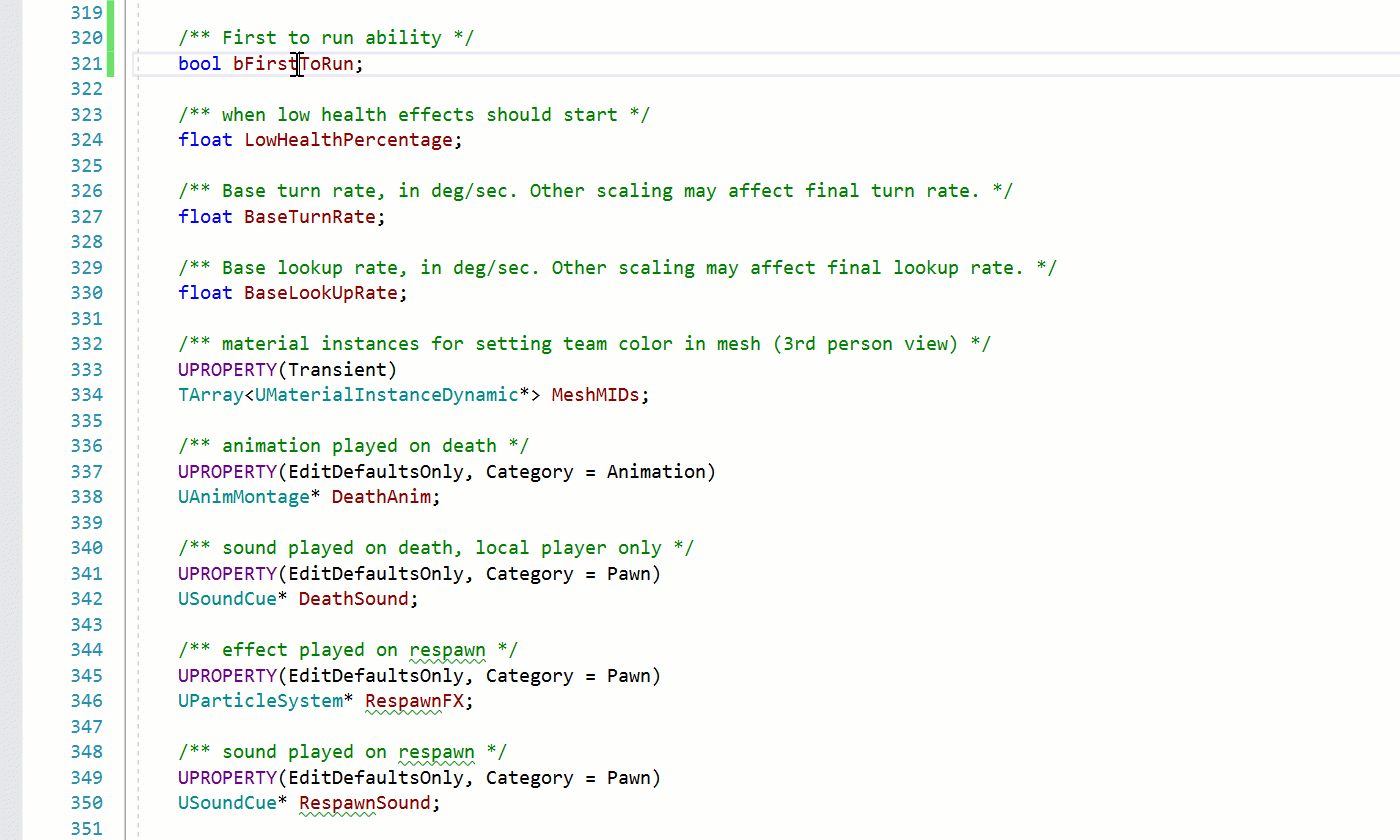This screenshot has width=1400, height=840.
Task: Click line number 337
Action: [86, 471]
